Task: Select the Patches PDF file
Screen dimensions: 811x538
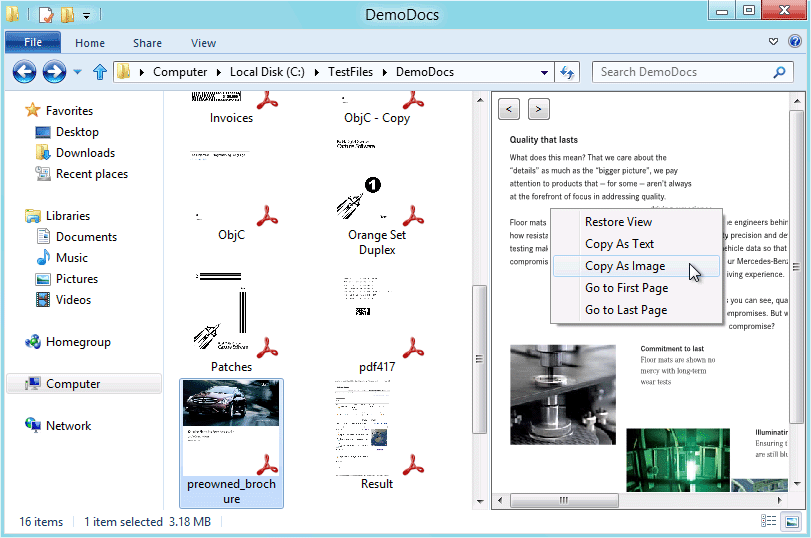Action: tap(231, 321)
